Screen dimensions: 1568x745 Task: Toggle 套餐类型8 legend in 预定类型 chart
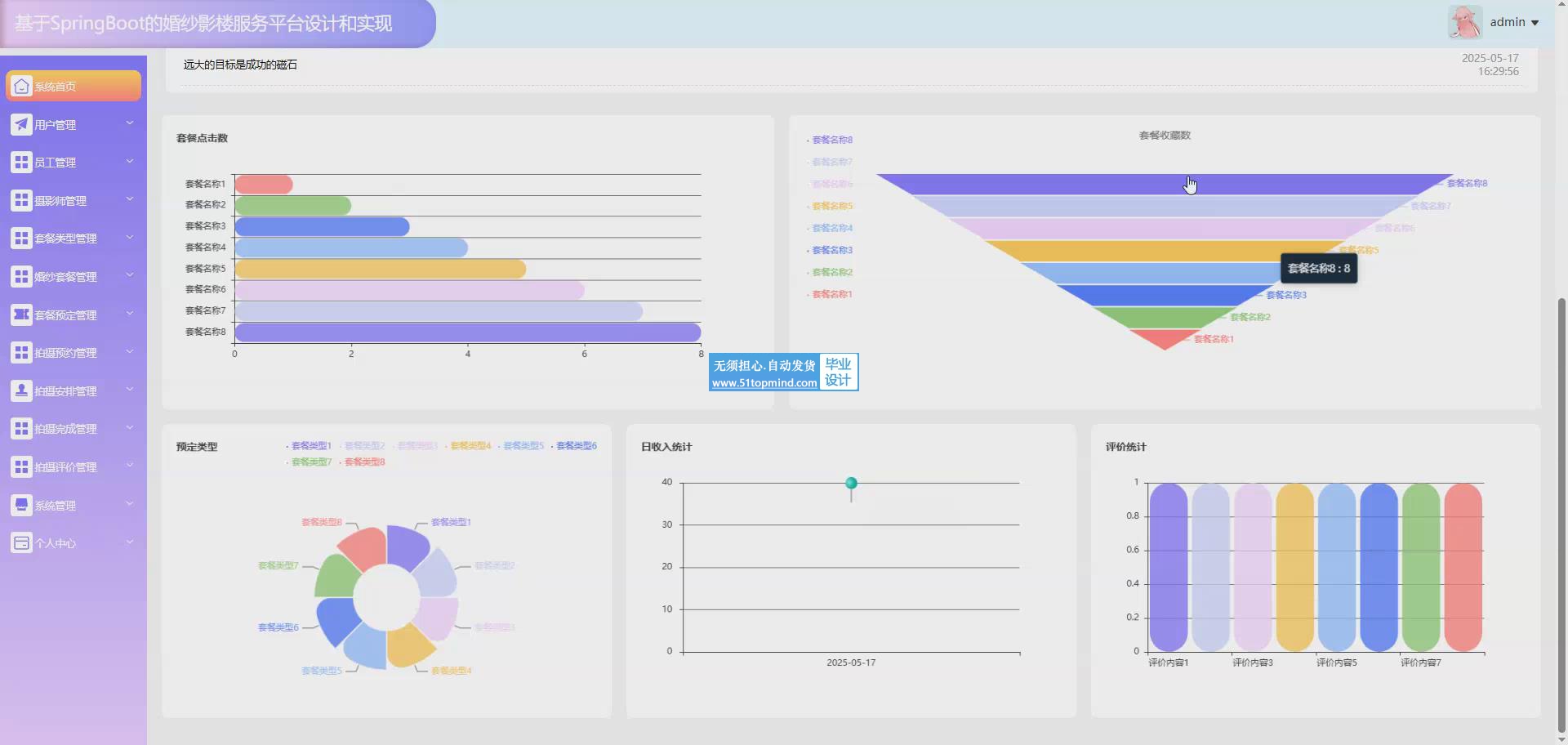[x=363, y=462]
